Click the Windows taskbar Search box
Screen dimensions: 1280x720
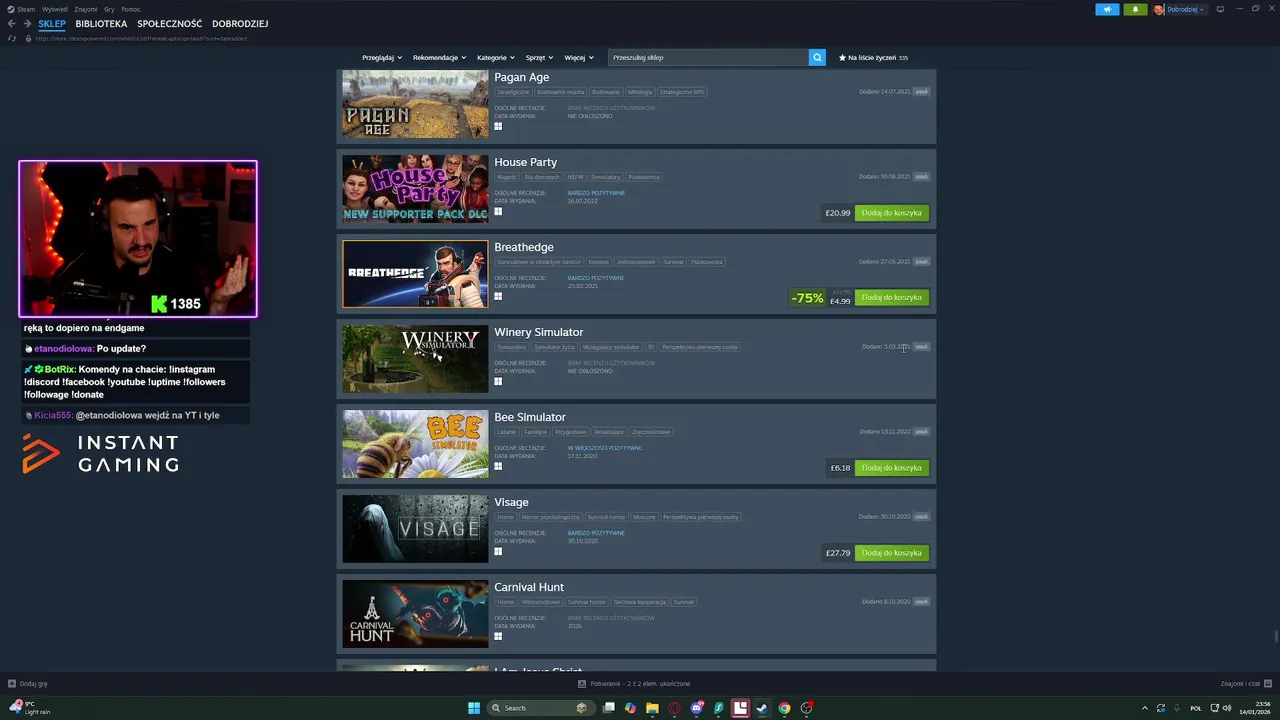point(539,708)
